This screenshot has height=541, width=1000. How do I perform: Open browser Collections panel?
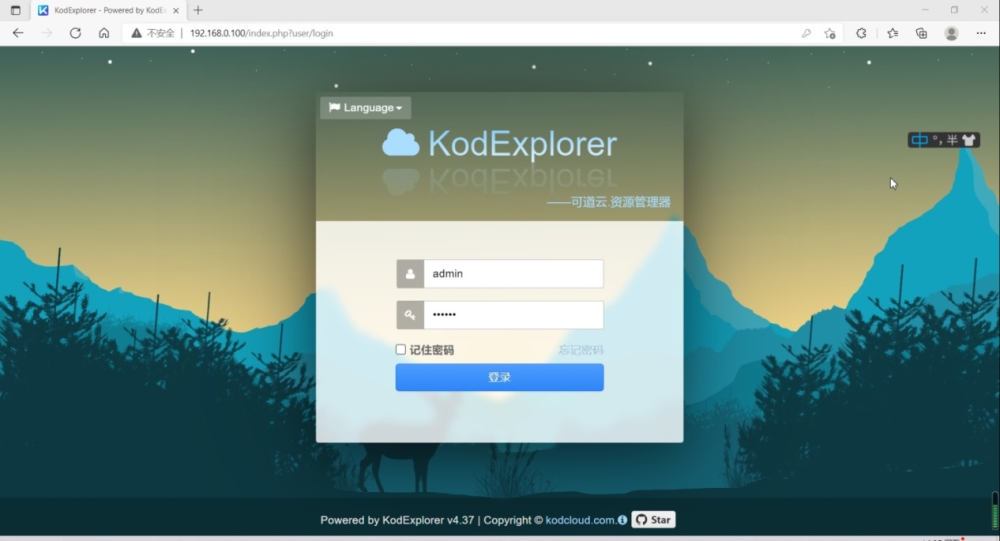point(921,33)
